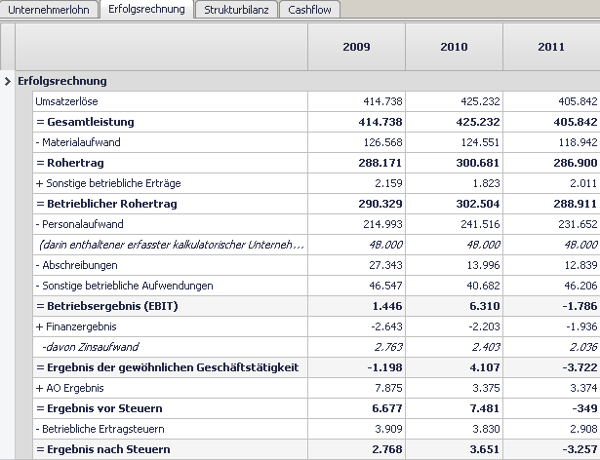Select the = Ergebnis nach Steuern label

click(x=103, y=449)
